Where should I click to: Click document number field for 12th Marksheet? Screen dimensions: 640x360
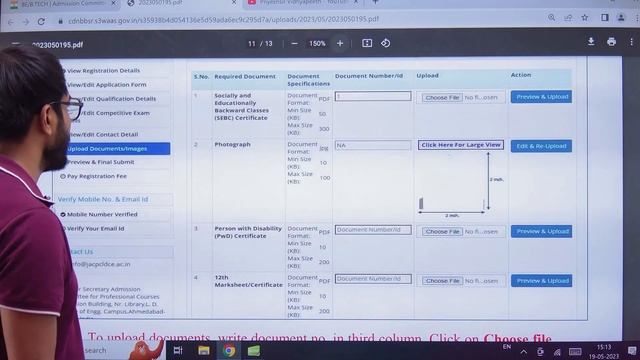(x=373, y=279)
